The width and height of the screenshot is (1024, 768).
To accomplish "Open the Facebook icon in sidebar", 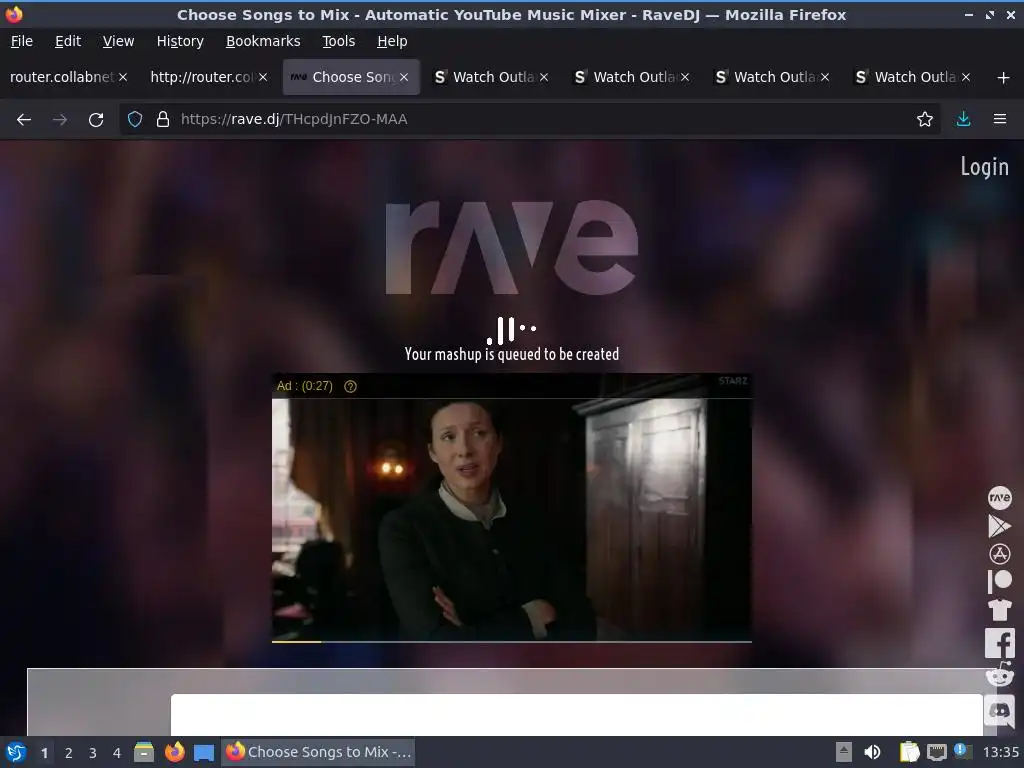I will (x=999, y=643).
